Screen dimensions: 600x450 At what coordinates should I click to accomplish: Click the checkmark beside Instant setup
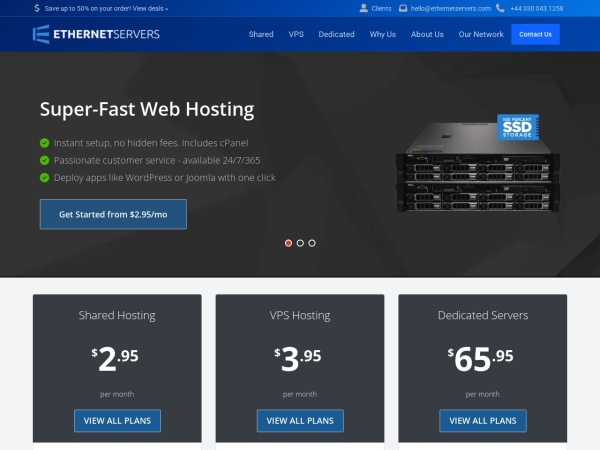(x=44, y=143)
